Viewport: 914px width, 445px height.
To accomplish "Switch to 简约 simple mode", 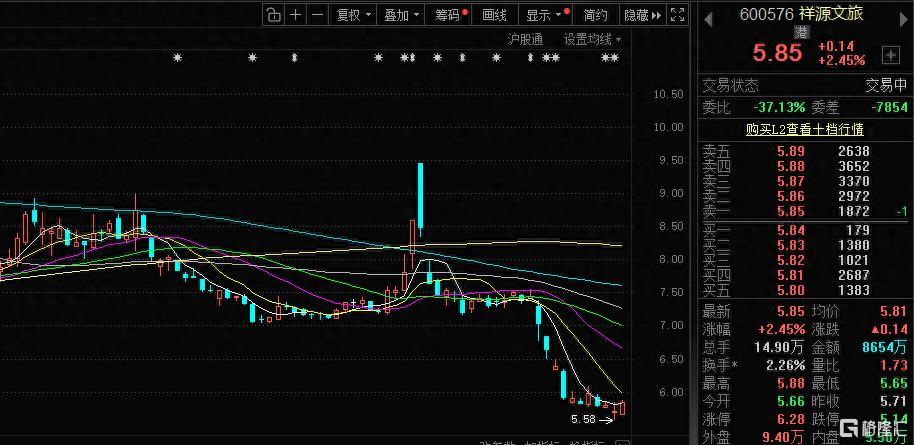I will click(596, 15).
